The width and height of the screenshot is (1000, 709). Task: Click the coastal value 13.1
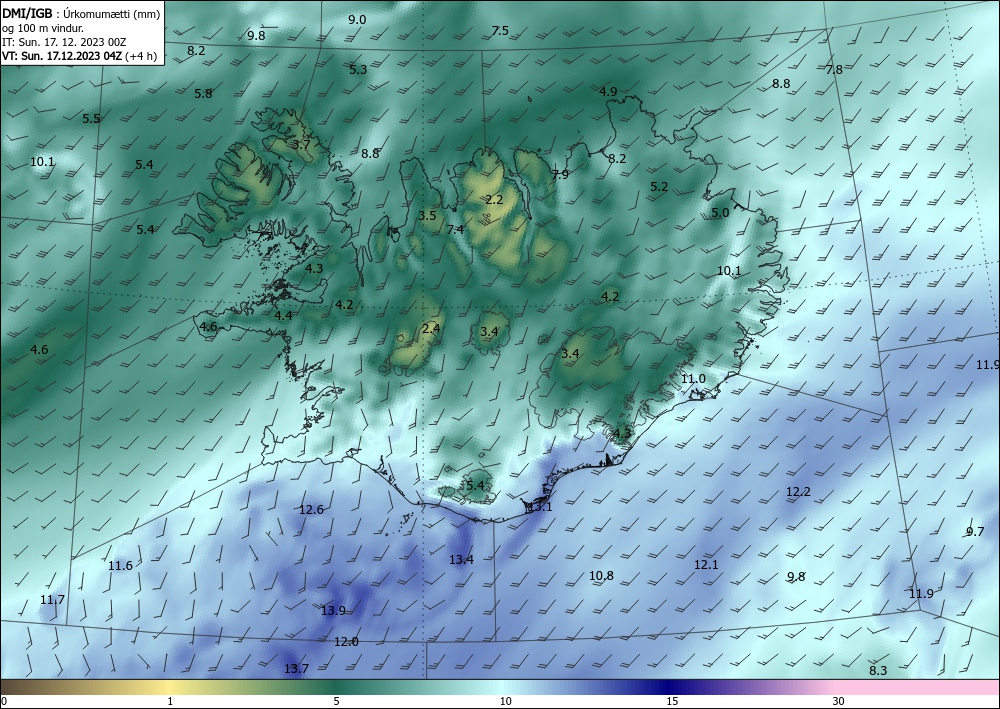[540, 508]
